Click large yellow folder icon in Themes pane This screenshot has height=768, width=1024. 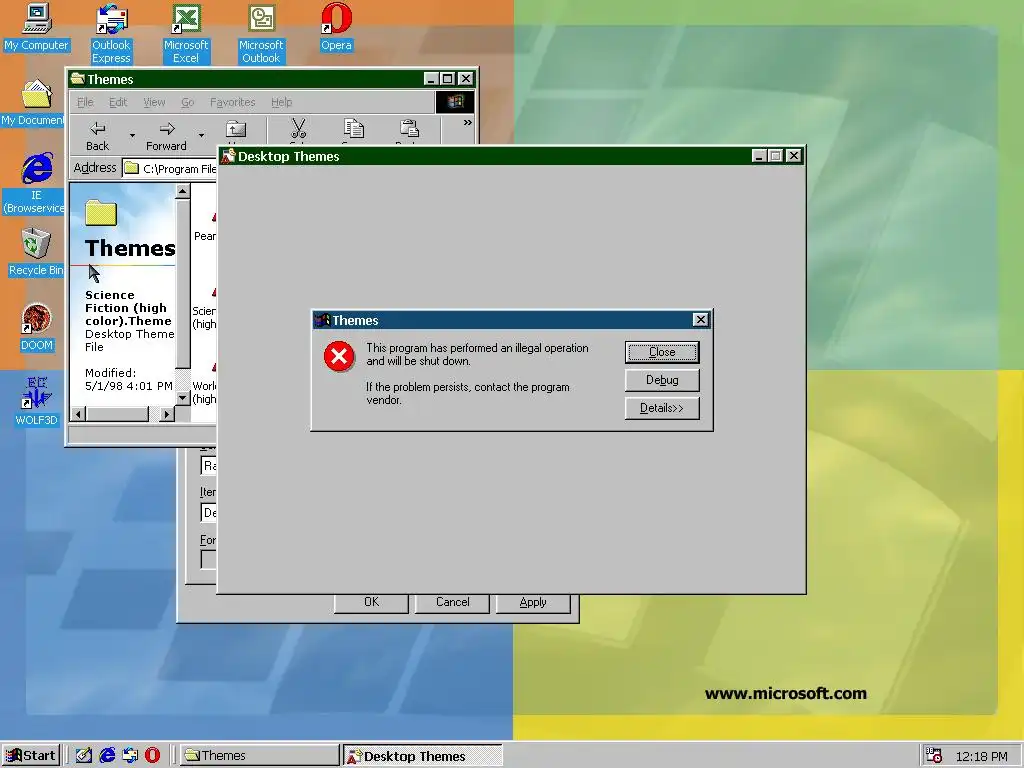pos(101,213)
